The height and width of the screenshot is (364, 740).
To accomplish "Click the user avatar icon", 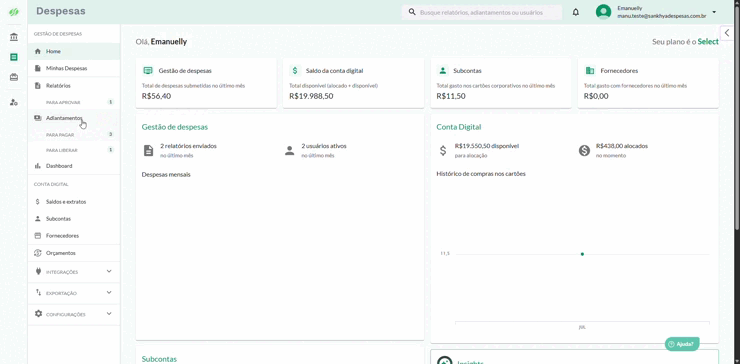I will click(x=603, y=12).
